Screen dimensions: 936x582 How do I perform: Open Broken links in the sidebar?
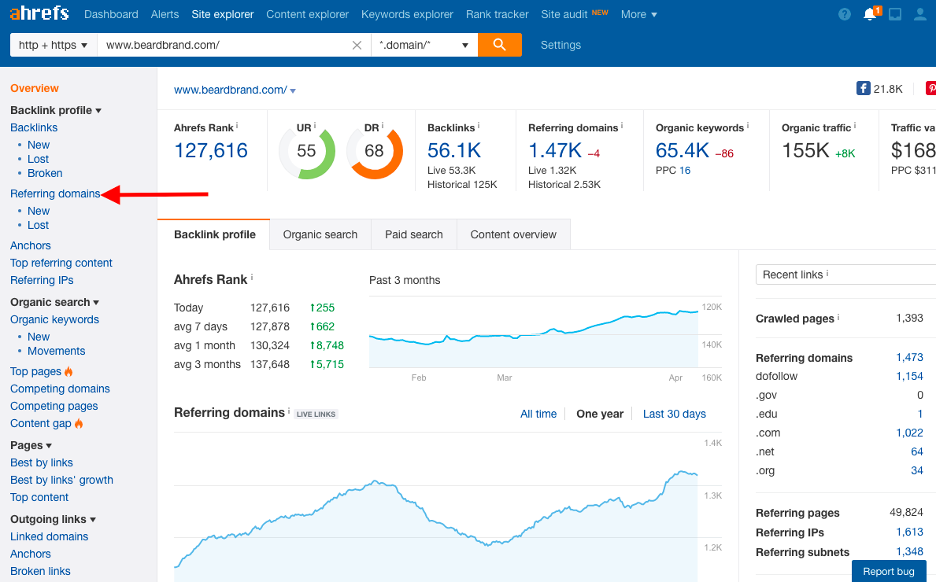tap(40, 571)
